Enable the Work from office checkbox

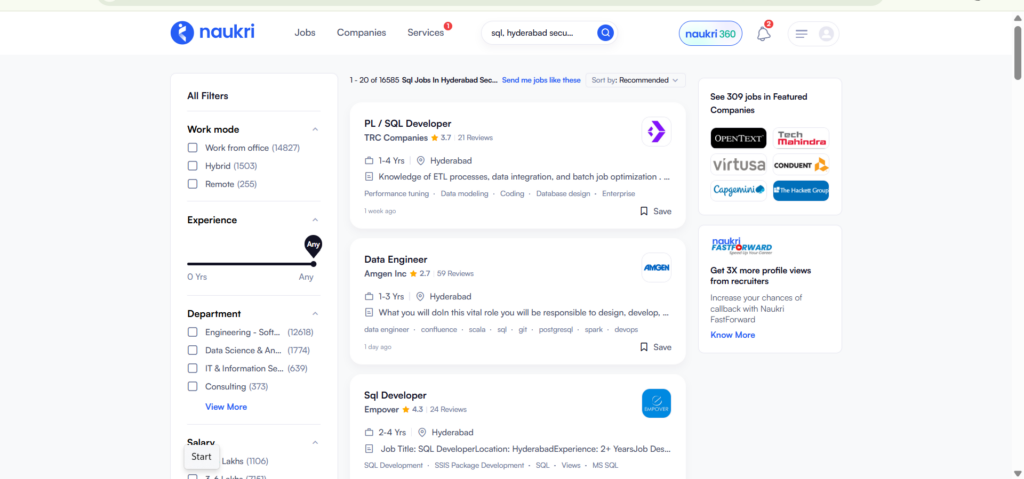coord(193,148)
